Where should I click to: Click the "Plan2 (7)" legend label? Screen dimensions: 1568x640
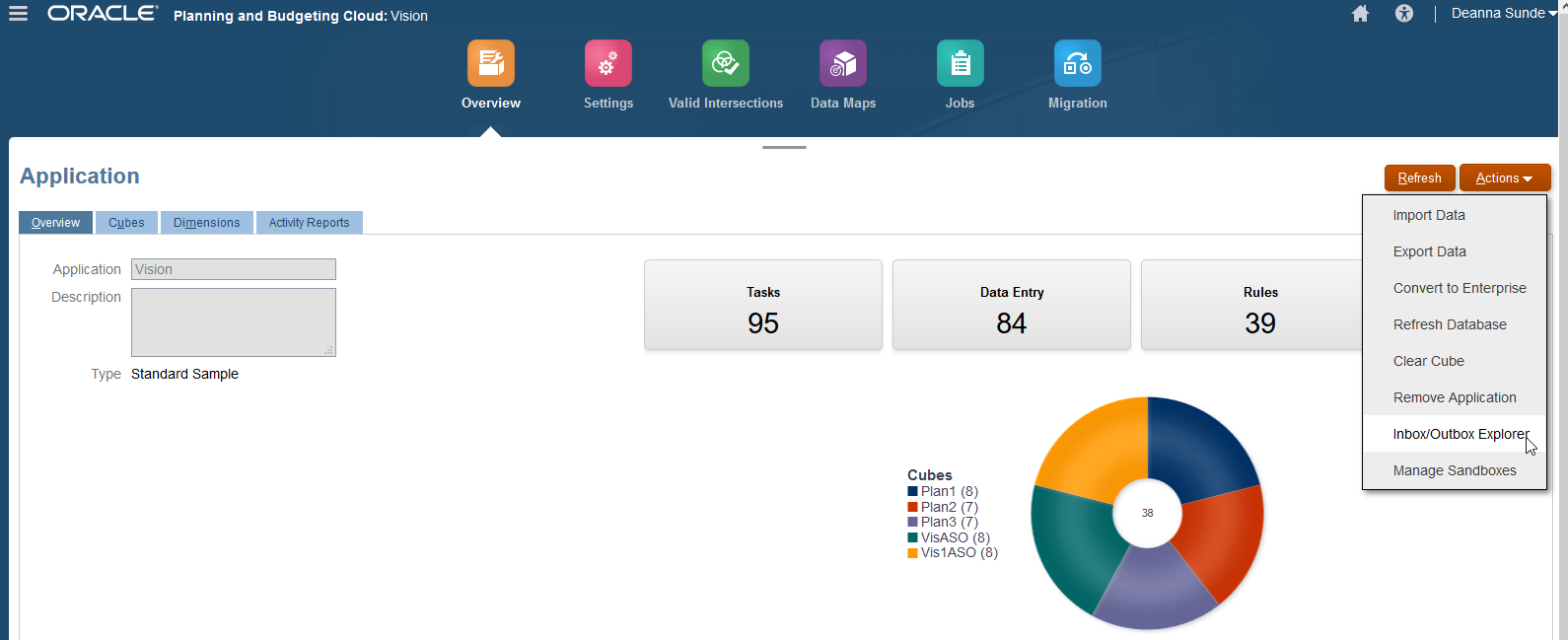pos(950,507)
